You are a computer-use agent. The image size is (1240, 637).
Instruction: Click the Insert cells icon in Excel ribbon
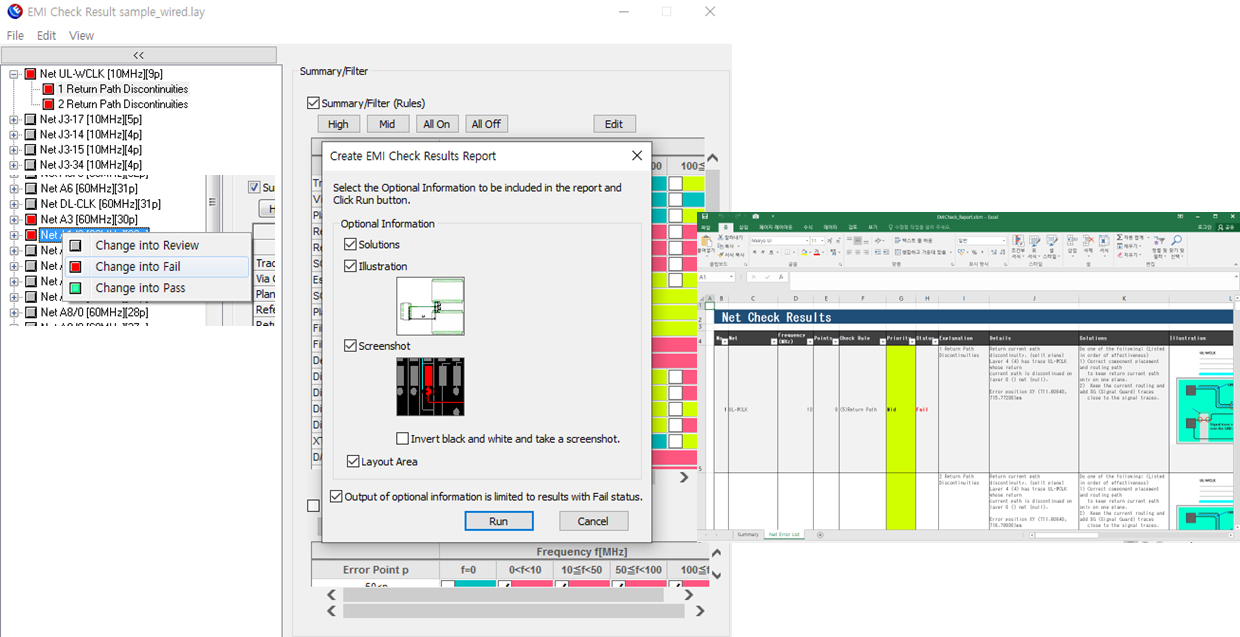(x=1072, y=240)
